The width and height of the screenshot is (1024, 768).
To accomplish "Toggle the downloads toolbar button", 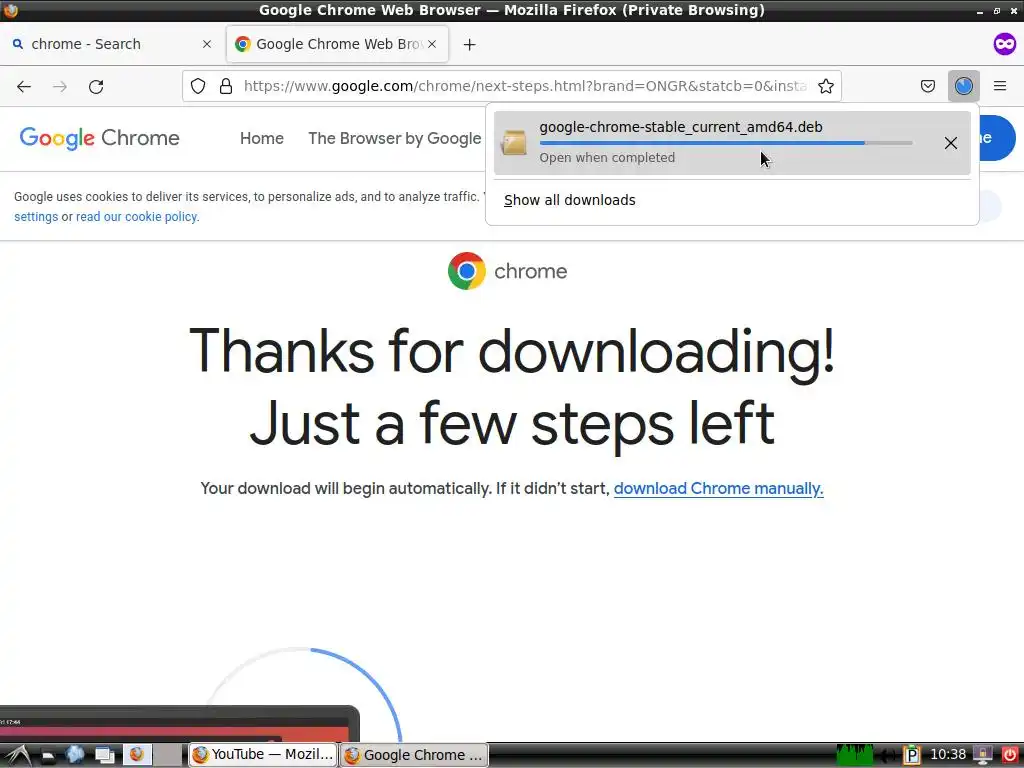I will click(x=963, y=86).
